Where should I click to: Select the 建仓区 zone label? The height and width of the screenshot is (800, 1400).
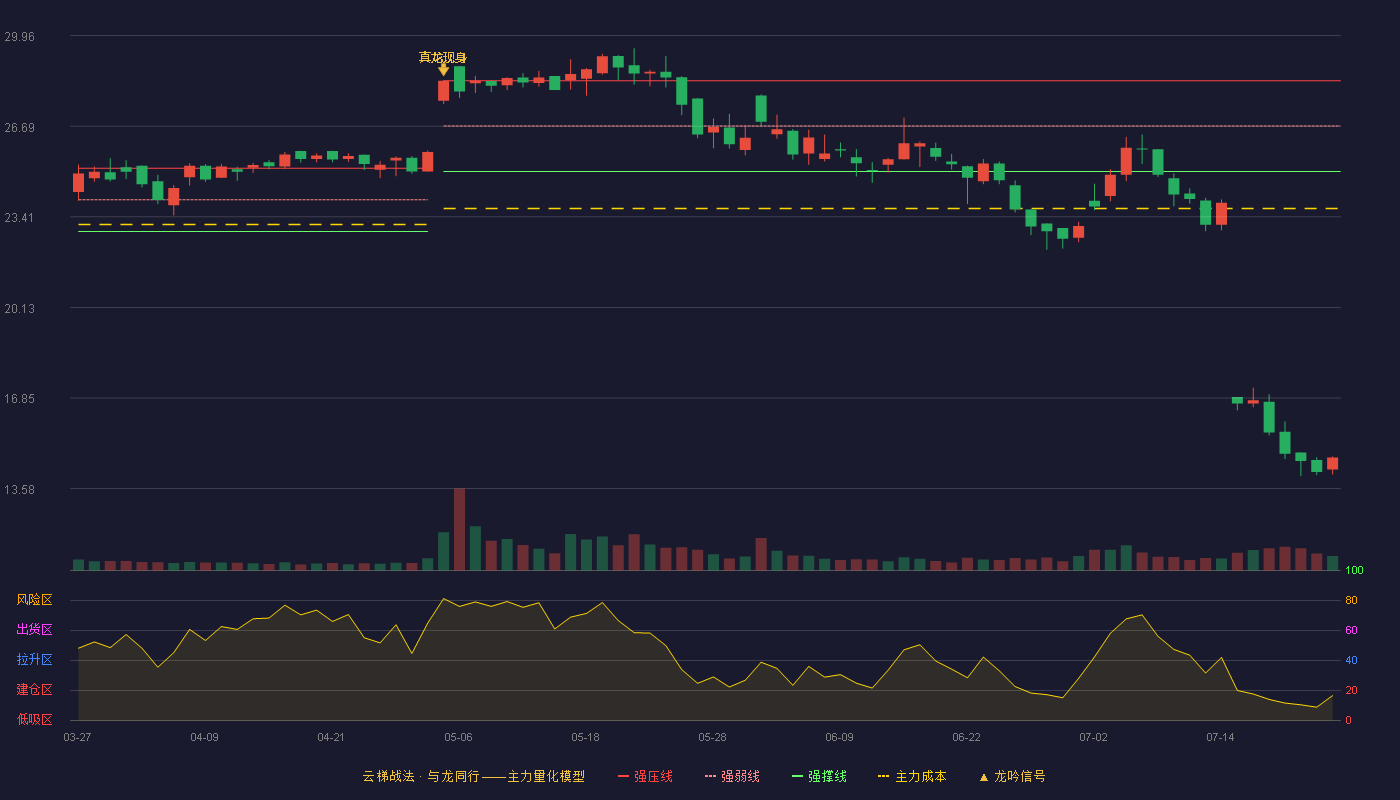(34, 690)
